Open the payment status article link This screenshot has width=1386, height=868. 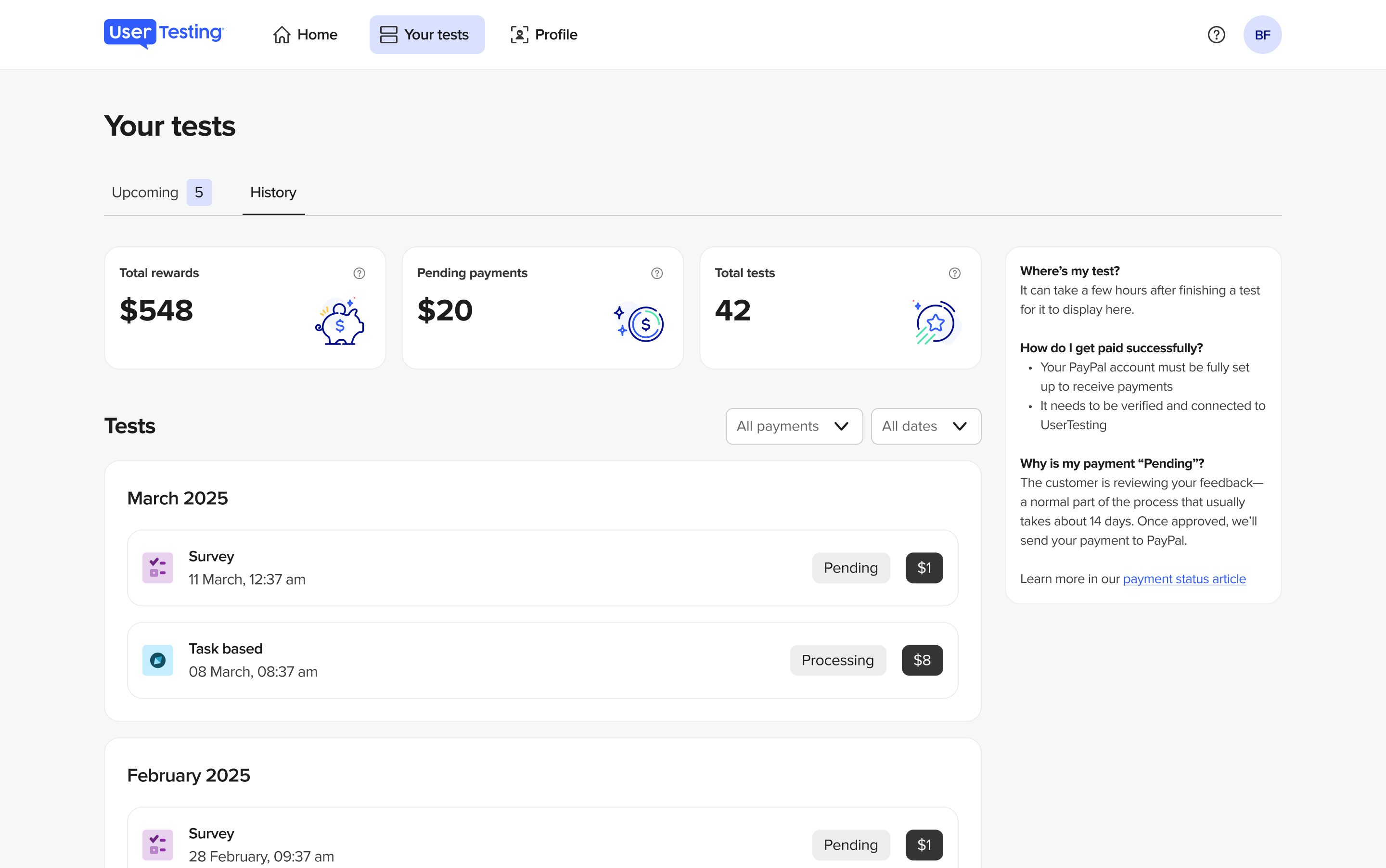coord(1184,579)
